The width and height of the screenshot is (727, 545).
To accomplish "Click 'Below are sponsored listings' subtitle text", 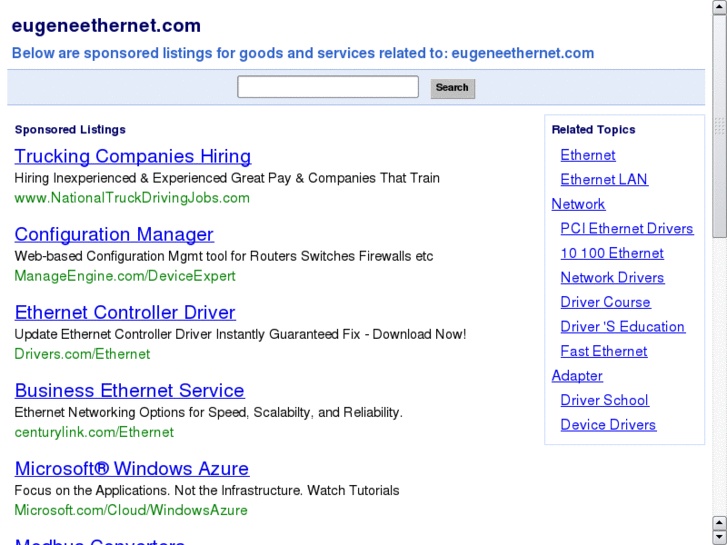I will (303, 53).
